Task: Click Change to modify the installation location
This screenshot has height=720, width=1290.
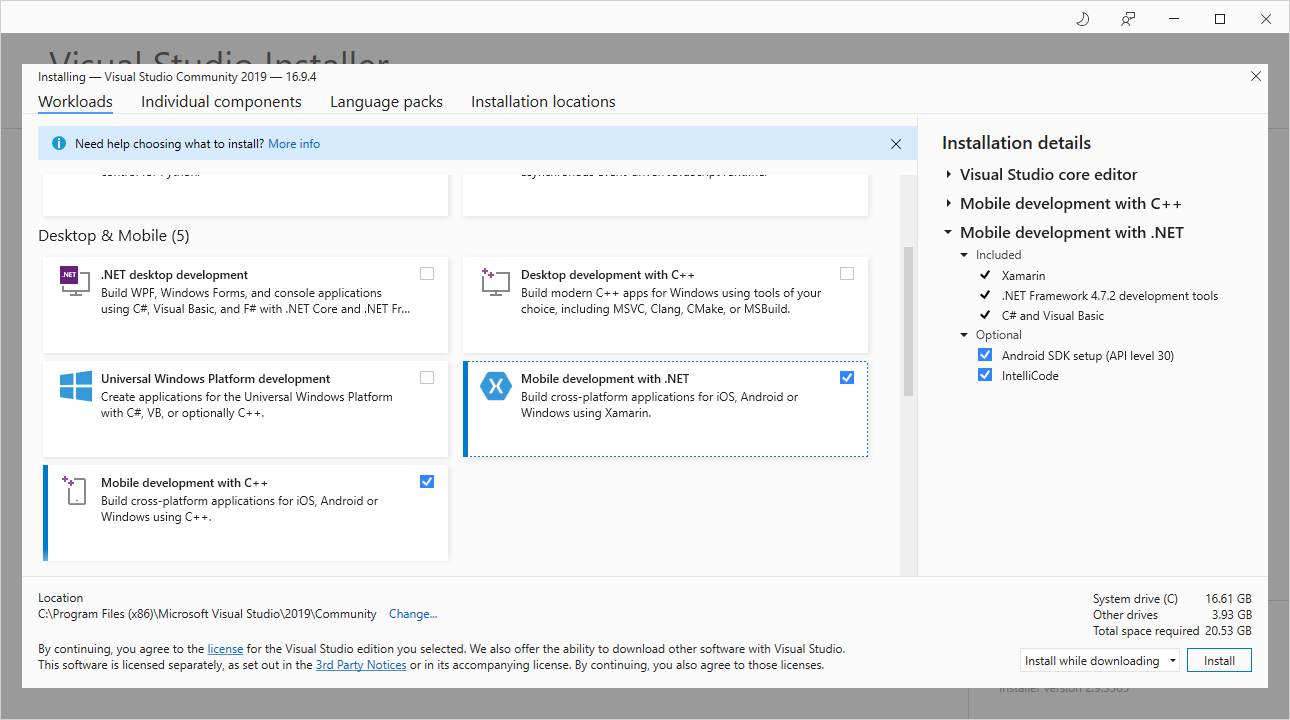Action: pos(413,613)
